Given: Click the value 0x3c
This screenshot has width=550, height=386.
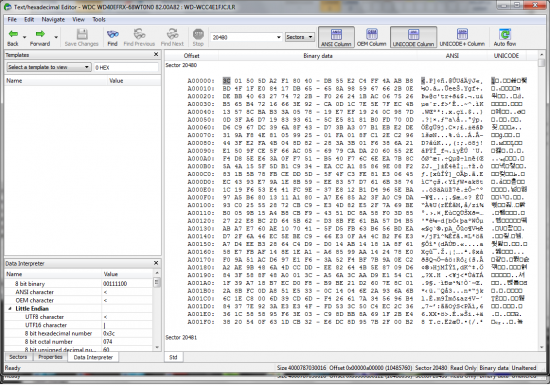Looking at the screenshot, I should [x=109, y=333].
